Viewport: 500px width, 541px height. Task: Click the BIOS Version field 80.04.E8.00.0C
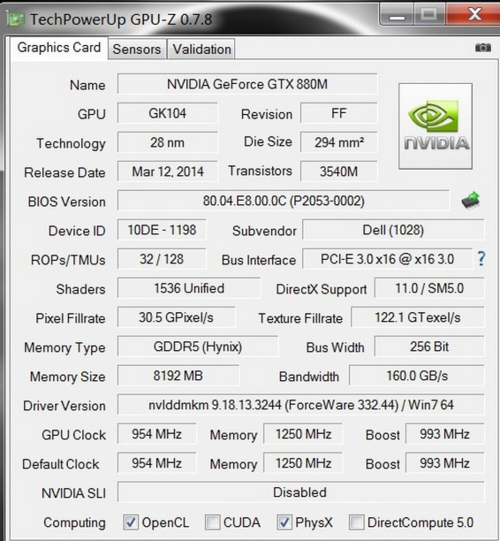pyautogui.click(x=283, y=200)
